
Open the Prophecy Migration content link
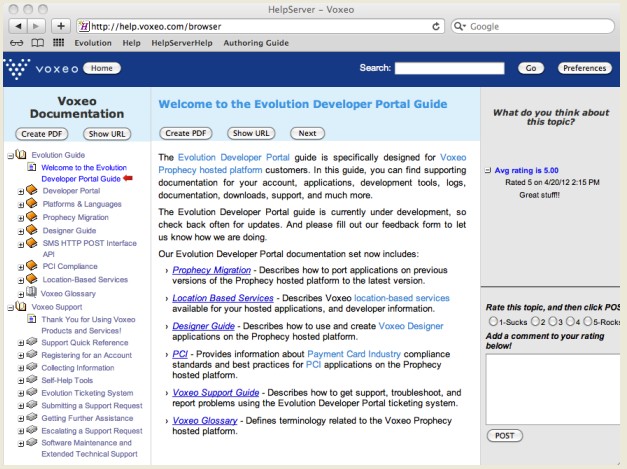pos(212,270)
